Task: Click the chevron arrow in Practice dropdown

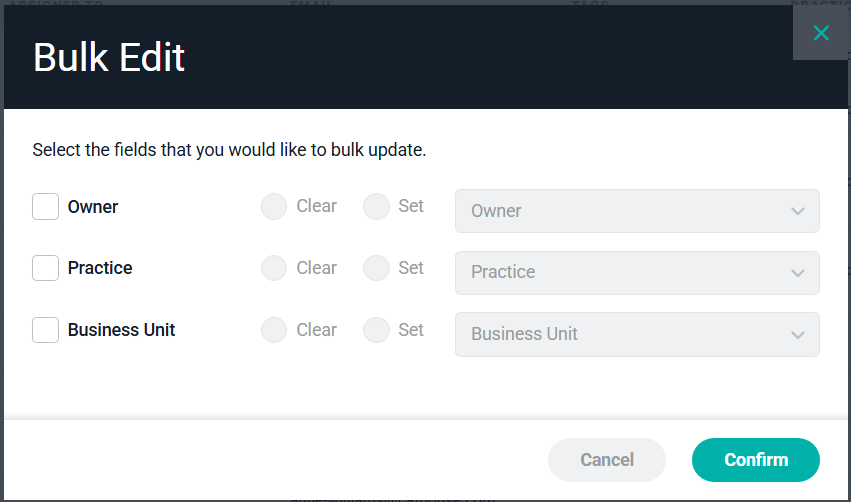Action: click(x=798, y=273)
